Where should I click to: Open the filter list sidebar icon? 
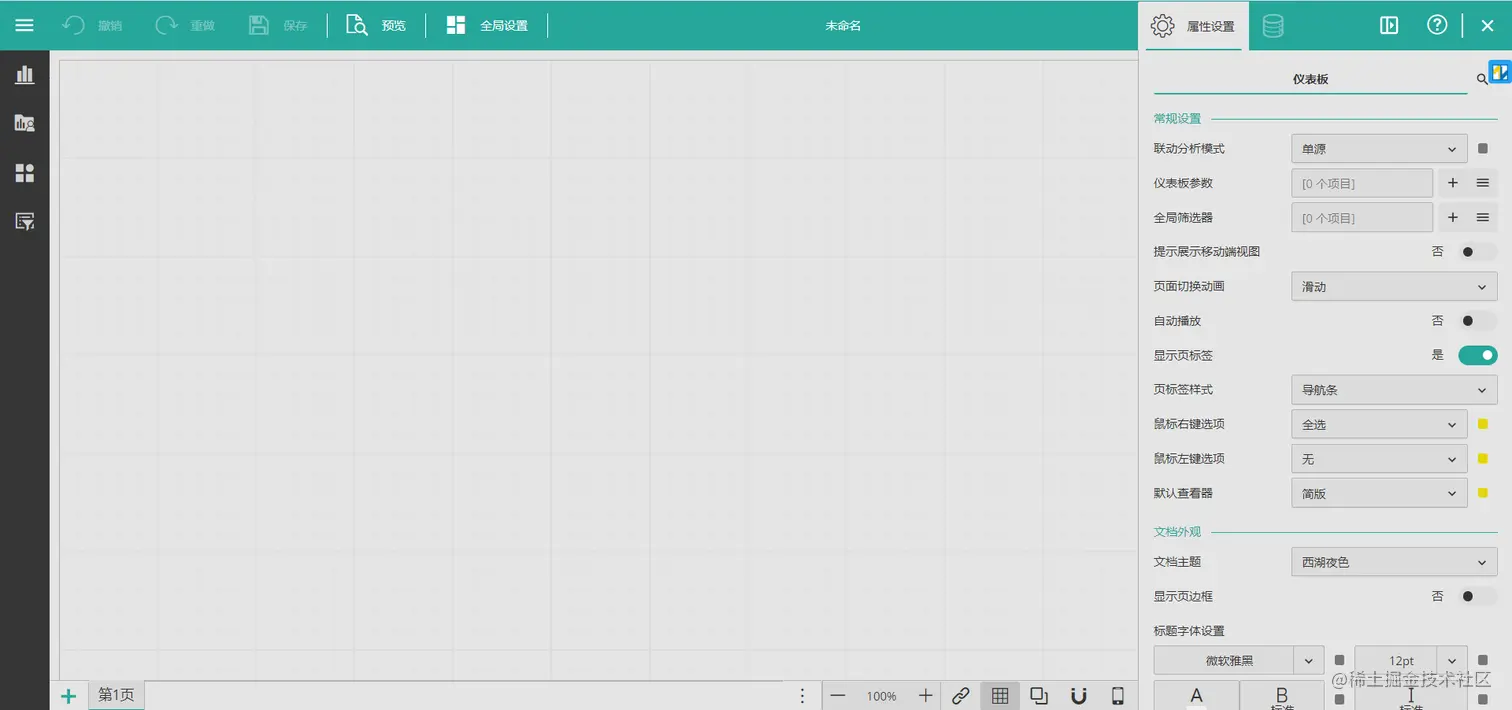pyautogui.click(x=25, y=222)
